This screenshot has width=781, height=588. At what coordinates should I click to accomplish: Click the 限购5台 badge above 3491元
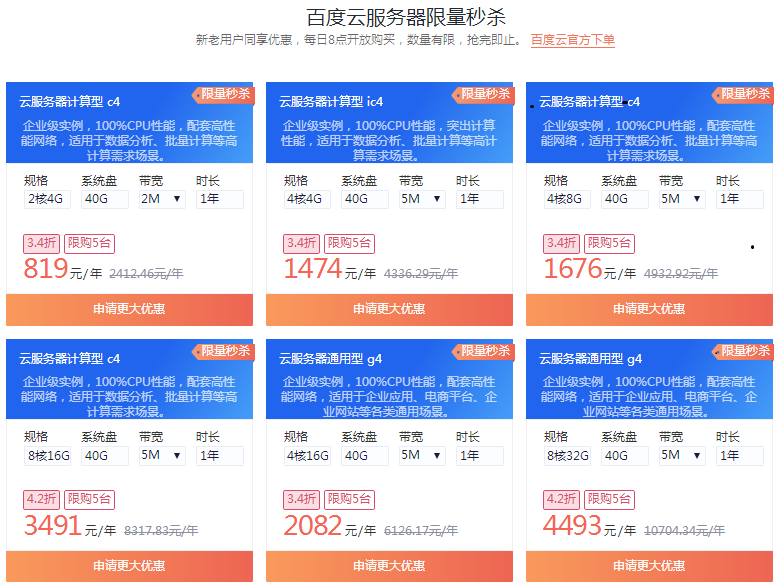point(89,499)
